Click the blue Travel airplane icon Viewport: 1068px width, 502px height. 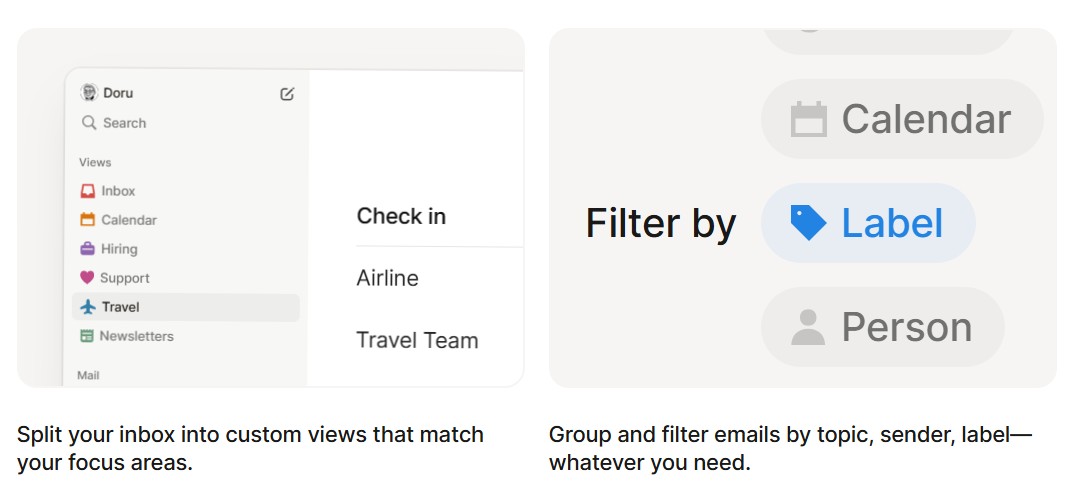coord(88,307)
